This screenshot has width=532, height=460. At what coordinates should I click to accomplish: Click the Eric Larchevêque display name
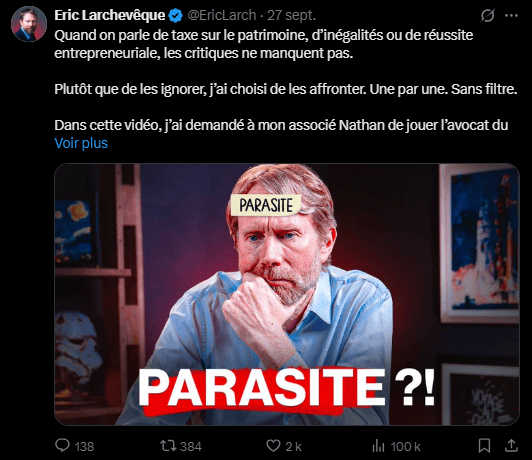point(110,16)
